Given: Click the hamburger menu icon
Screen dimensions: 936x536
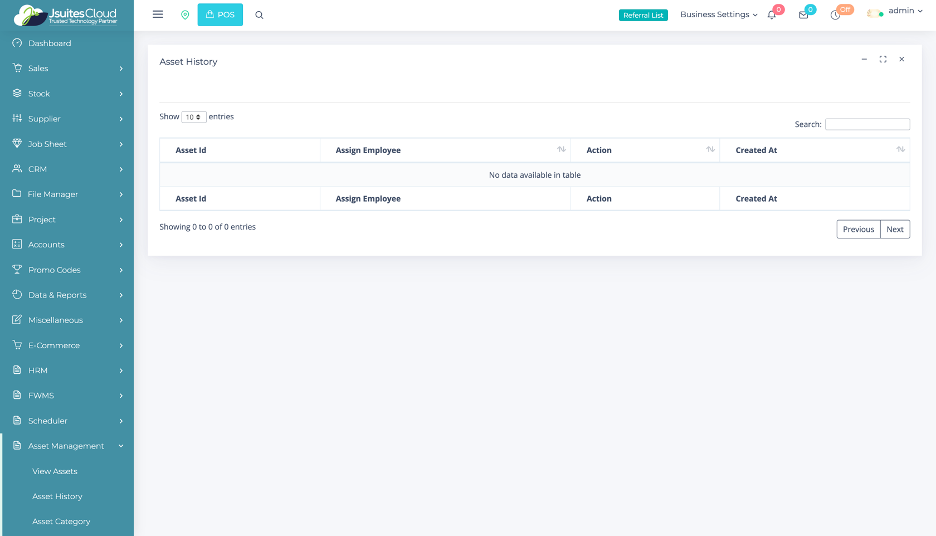Looking at the screenshot, I should pyautogui.click(x=158, y=15).
